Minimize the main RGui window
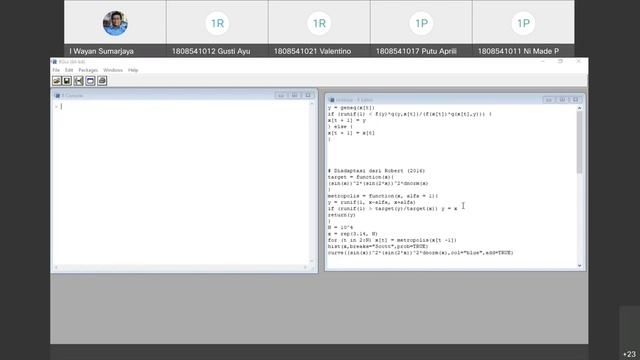The width and height of the screenshot is (640, 360). click(x=543, y=62)
